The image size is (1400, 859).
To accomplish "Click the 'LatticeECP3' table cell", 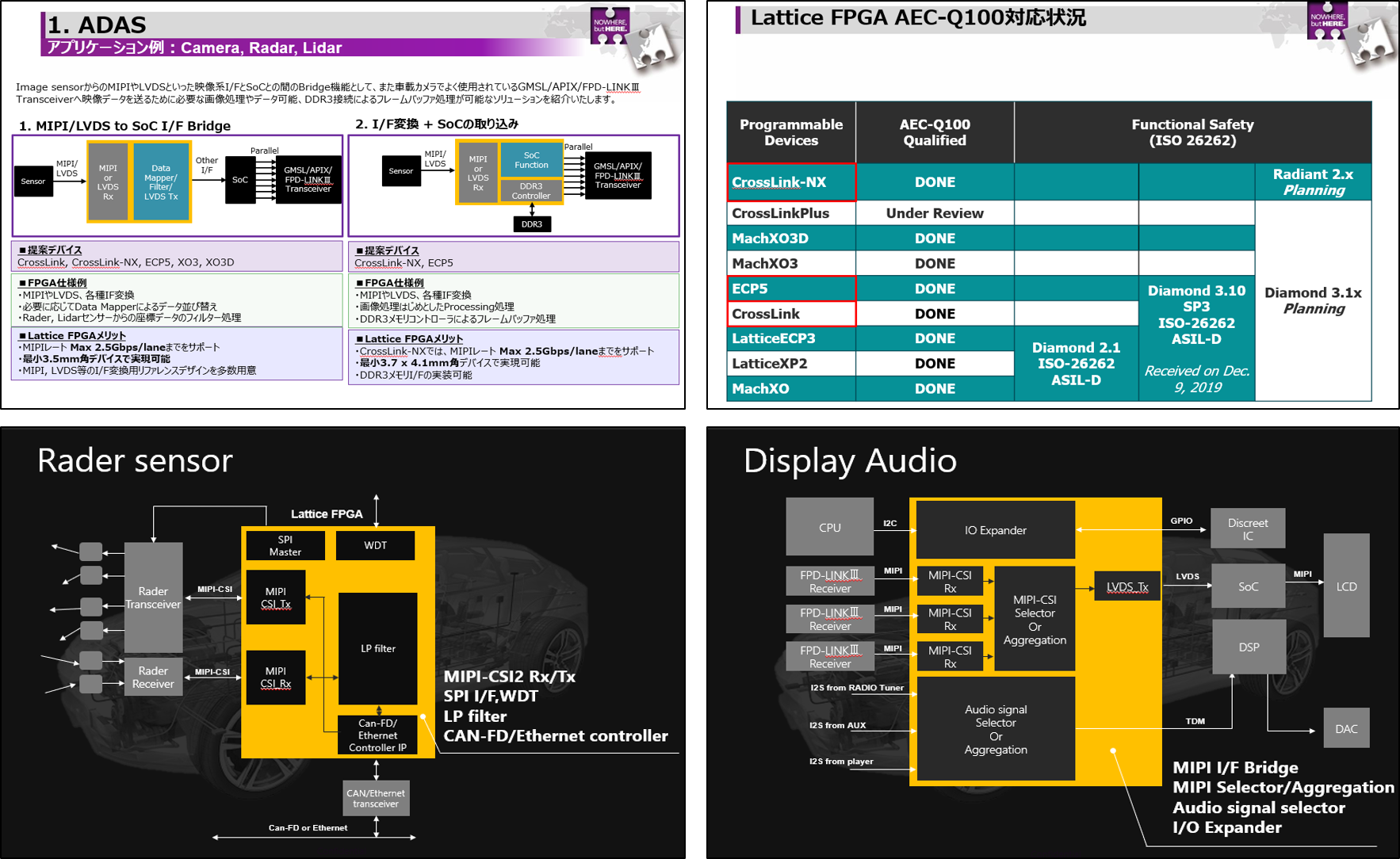I will coord(791,338).
